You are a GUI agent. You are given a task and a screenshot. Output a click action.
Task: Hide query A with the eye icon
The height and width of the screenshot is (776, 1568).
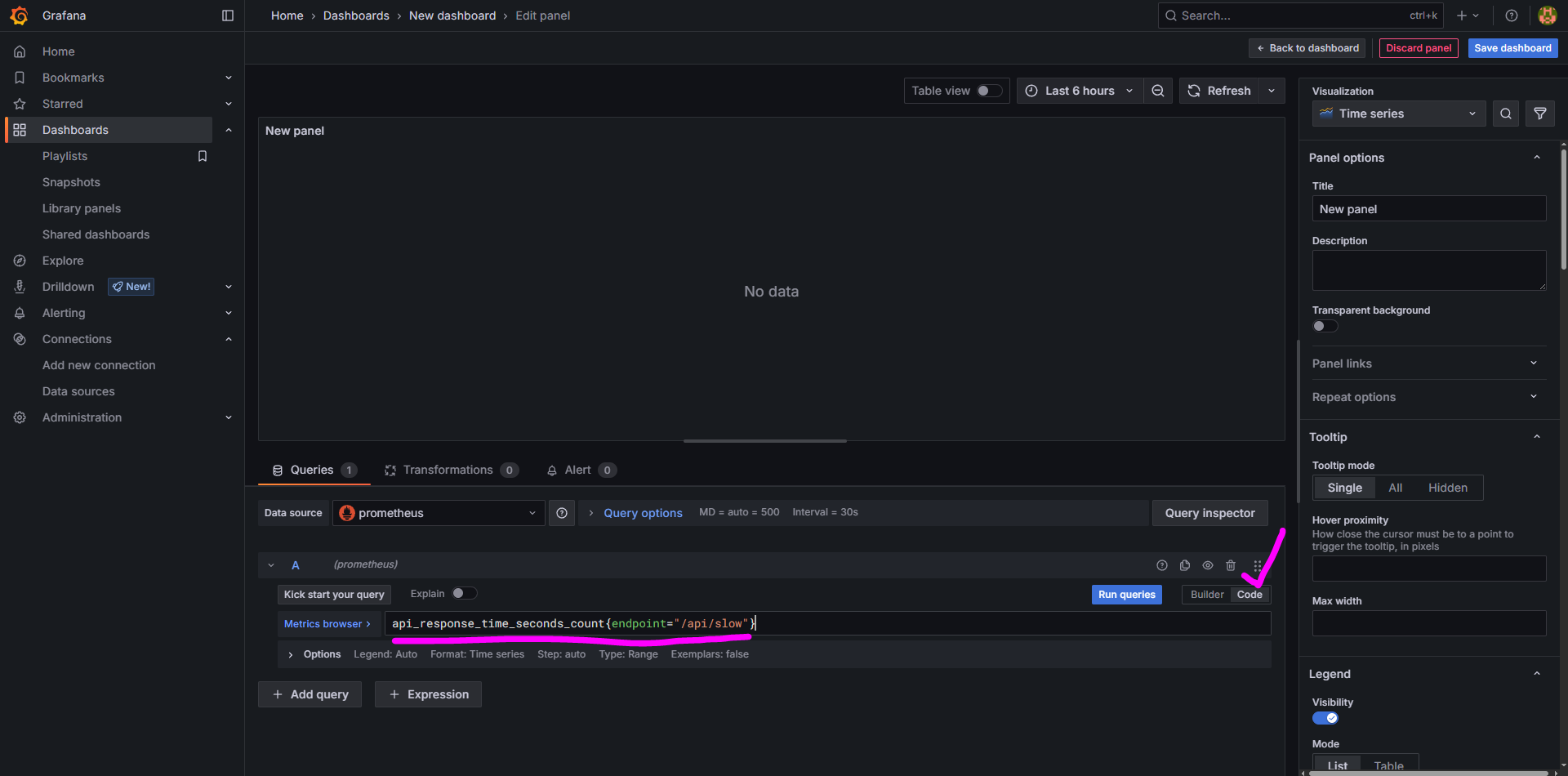[1208, 565]
